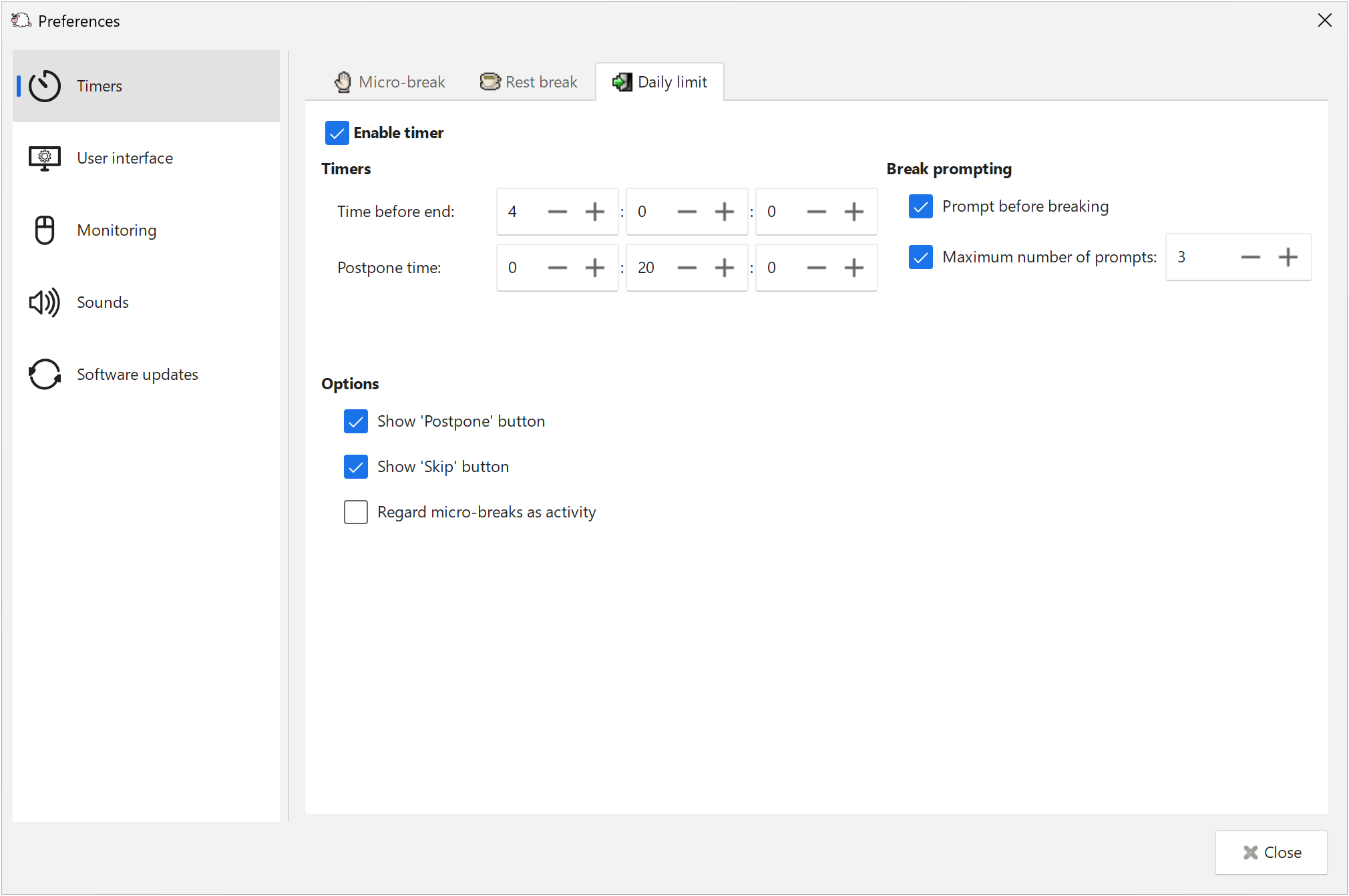Switch to the Micro-break tab
The width and height of the screenshot is (1349, 896).
(389, 82)
